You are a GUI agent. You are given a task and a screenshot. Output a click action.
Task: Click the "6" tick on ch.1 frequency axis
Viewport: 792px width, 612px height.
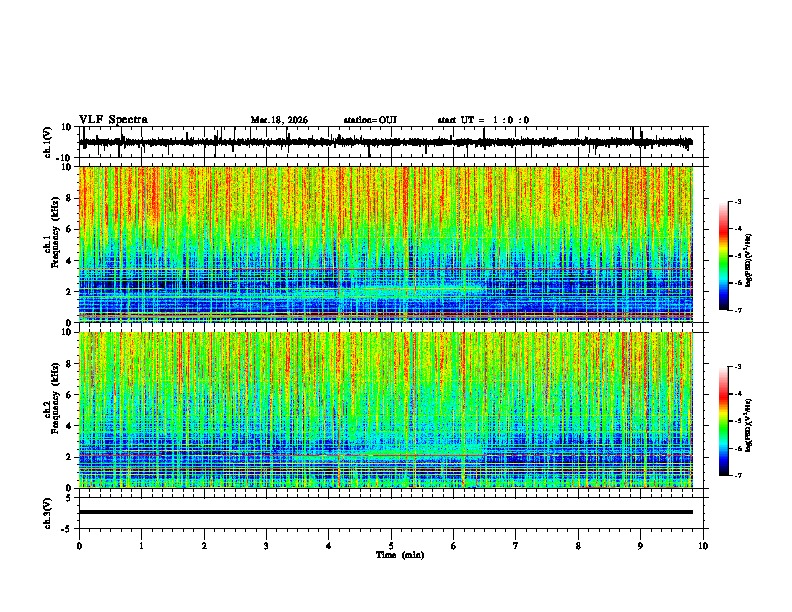pyautogui.click(x=70, y=230)
